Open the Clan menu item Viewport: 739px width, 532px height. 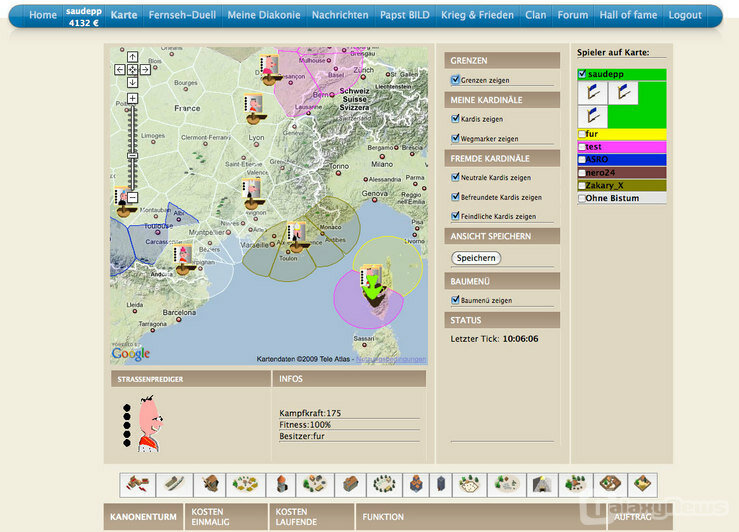click(x=536, y=15)
